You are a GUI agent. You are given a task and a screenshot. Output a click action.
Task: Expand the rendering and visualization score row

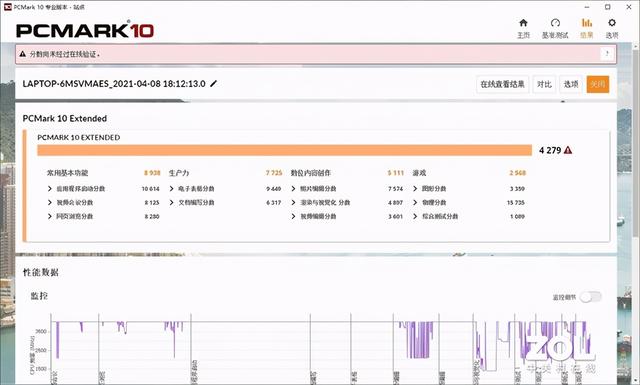(x=347, y=203)
